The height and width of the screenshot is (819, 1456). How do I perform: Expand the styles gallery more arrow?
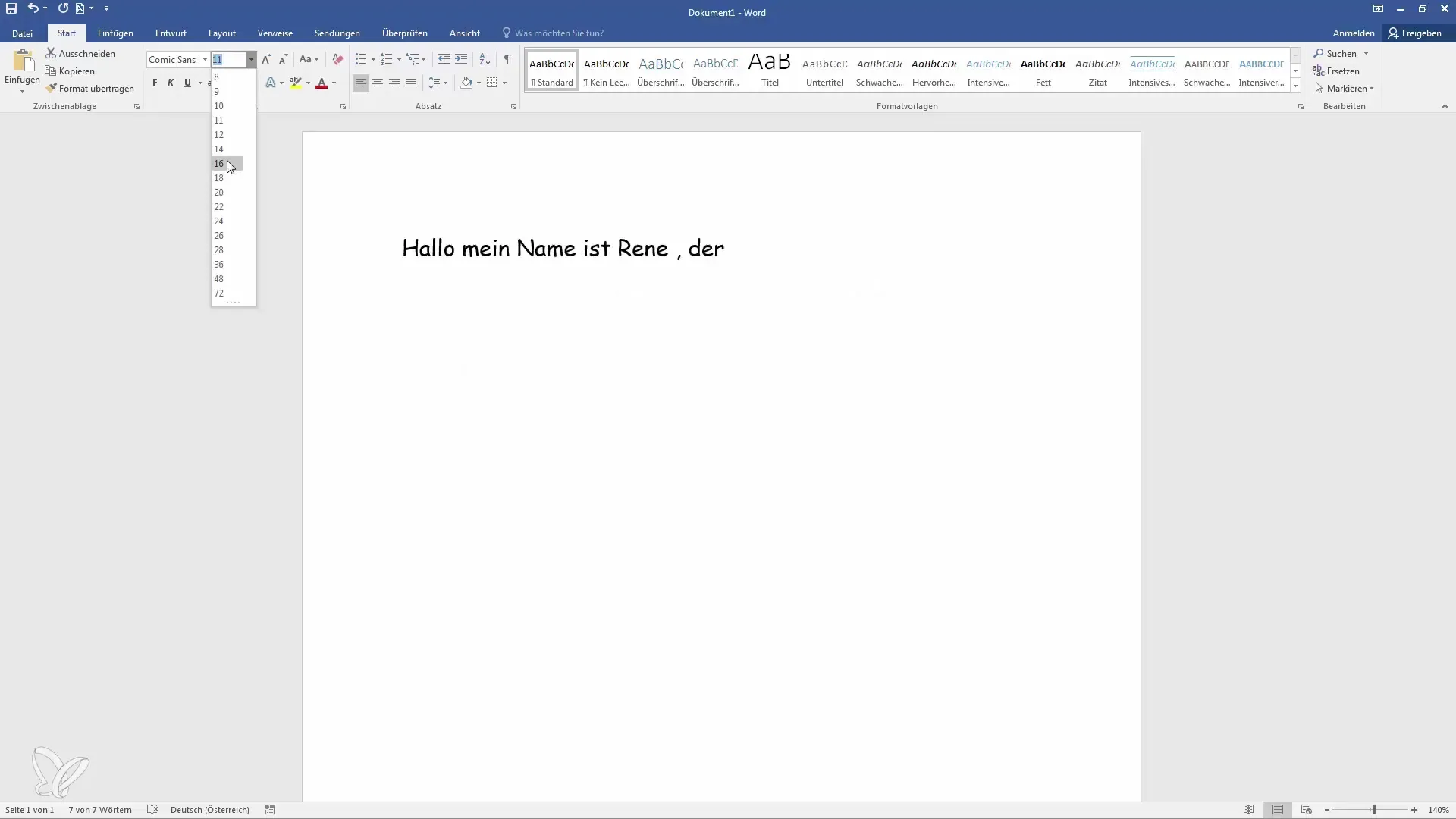point(1295,86)
